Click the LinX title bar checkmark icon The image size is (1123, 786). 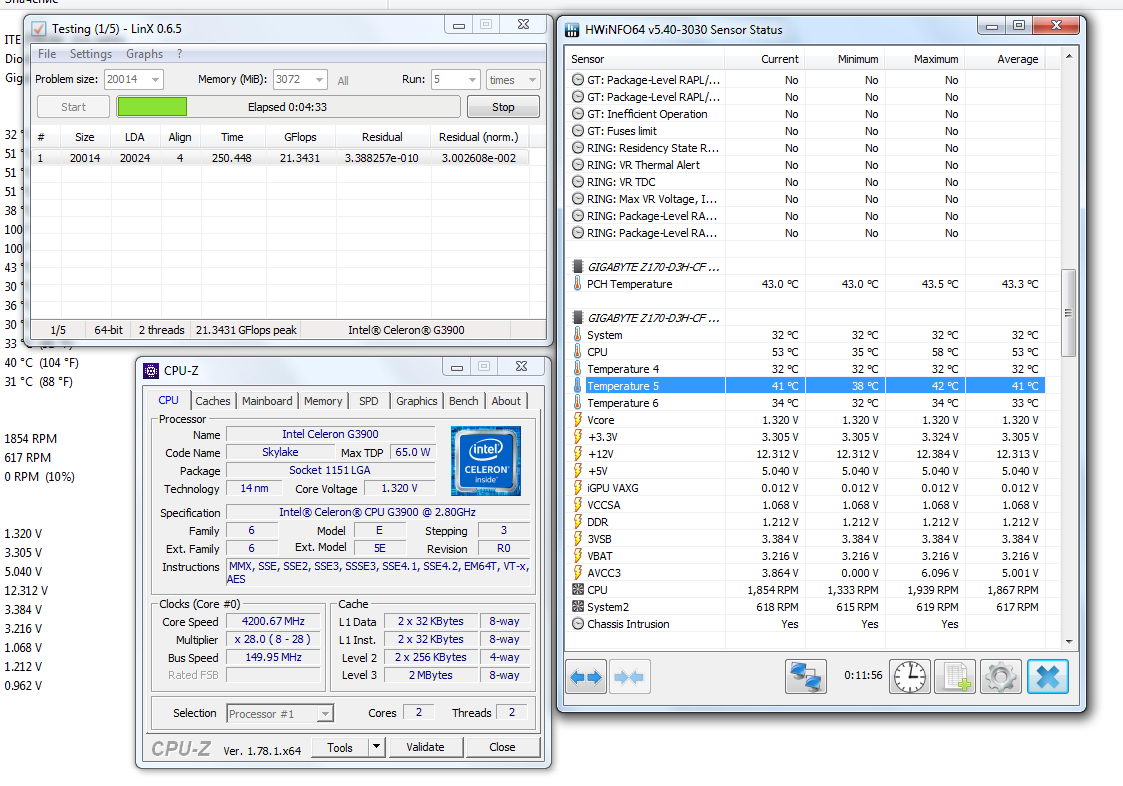39,29
